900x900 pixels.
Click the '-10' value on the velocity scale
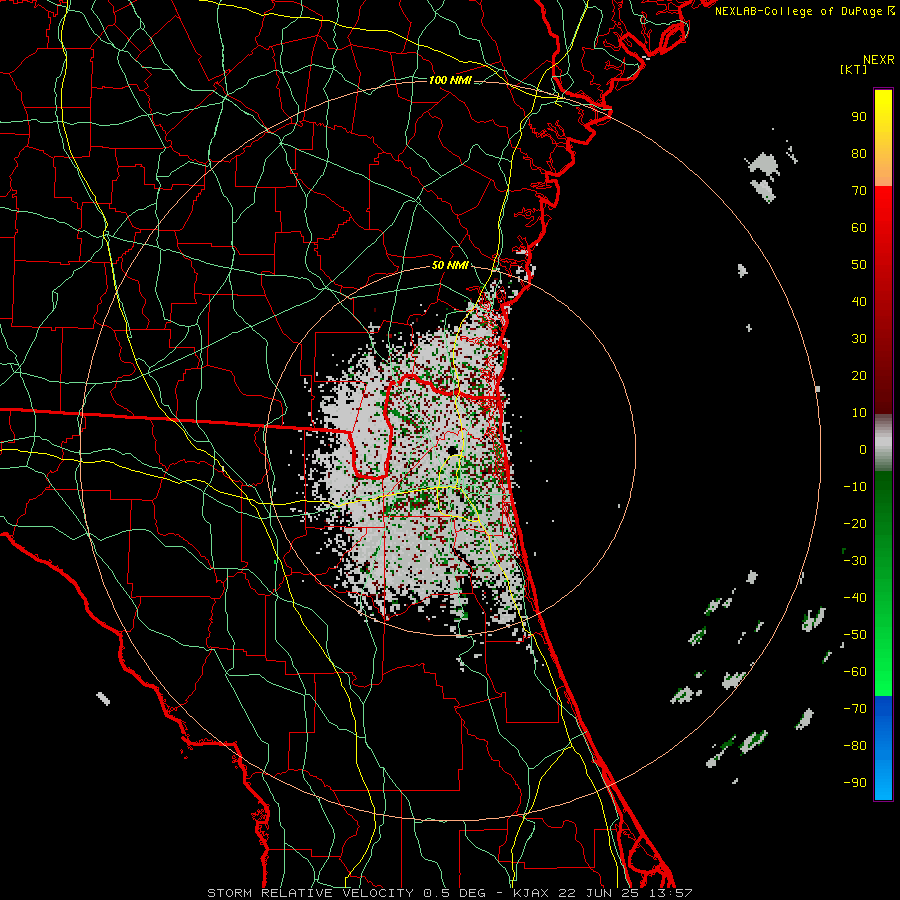click(855, 487)
